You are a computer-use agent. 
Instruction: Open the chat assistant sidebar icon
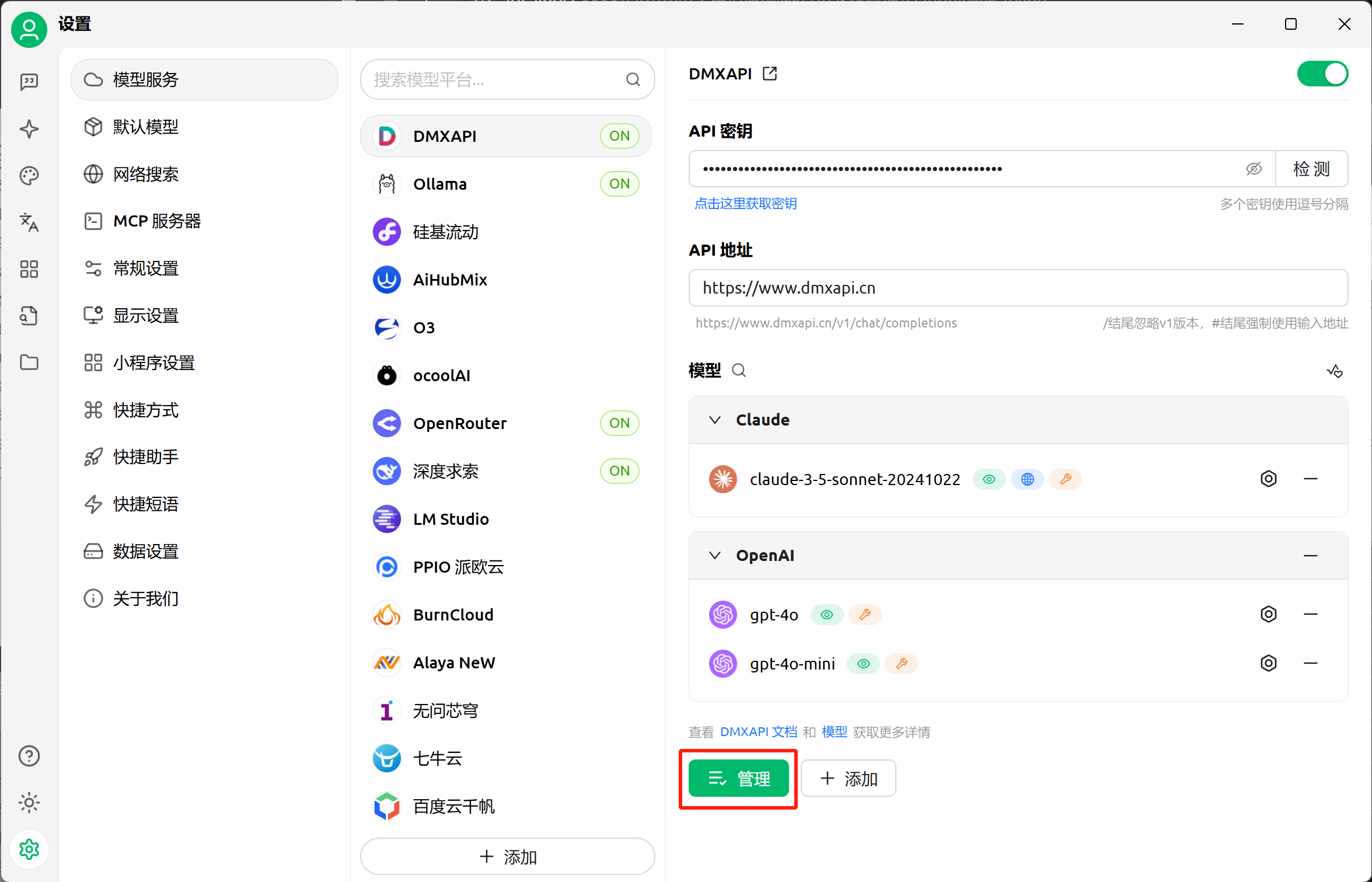click(x=29, y=82)
